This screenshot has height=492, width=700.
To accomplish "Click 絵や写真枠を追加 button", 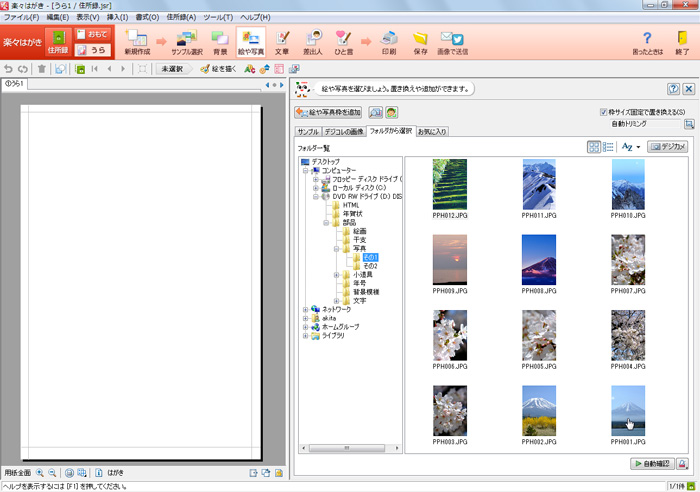I will (329, 112).
